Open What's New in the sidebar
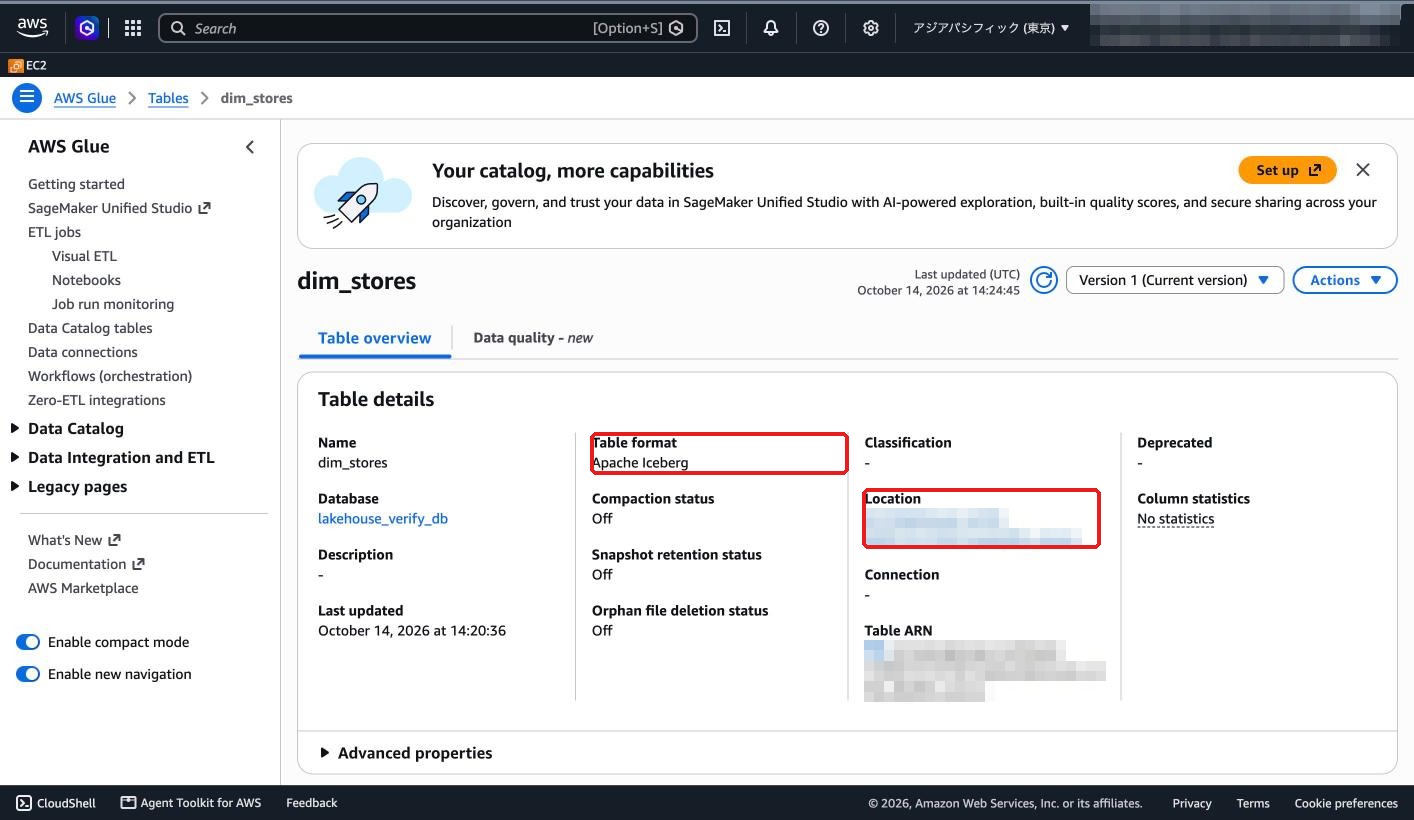The height and width of the screenshot is (820, 1414). click(74, 540)
